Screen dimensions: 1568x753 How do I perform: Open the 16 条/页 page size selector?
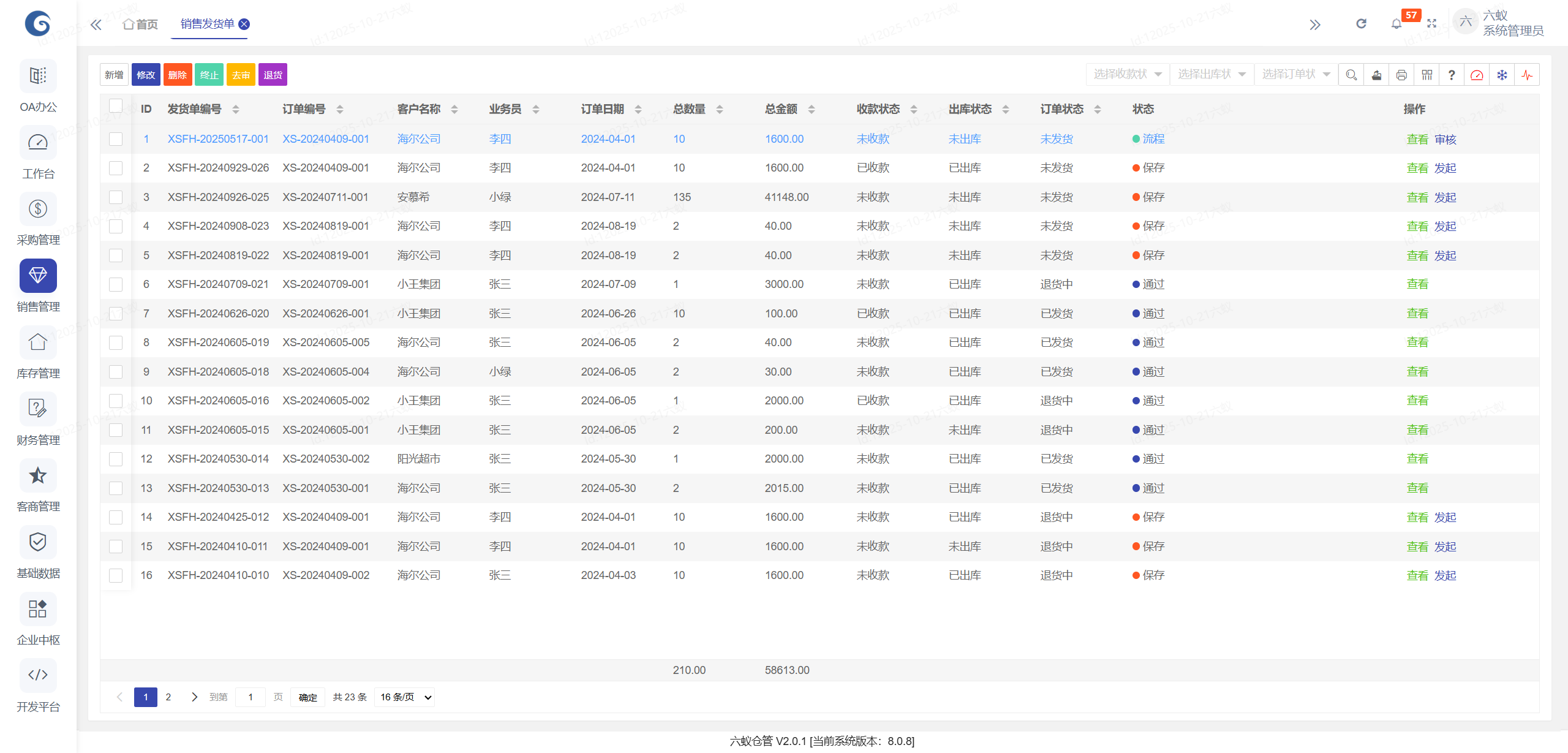click(405, 697)
